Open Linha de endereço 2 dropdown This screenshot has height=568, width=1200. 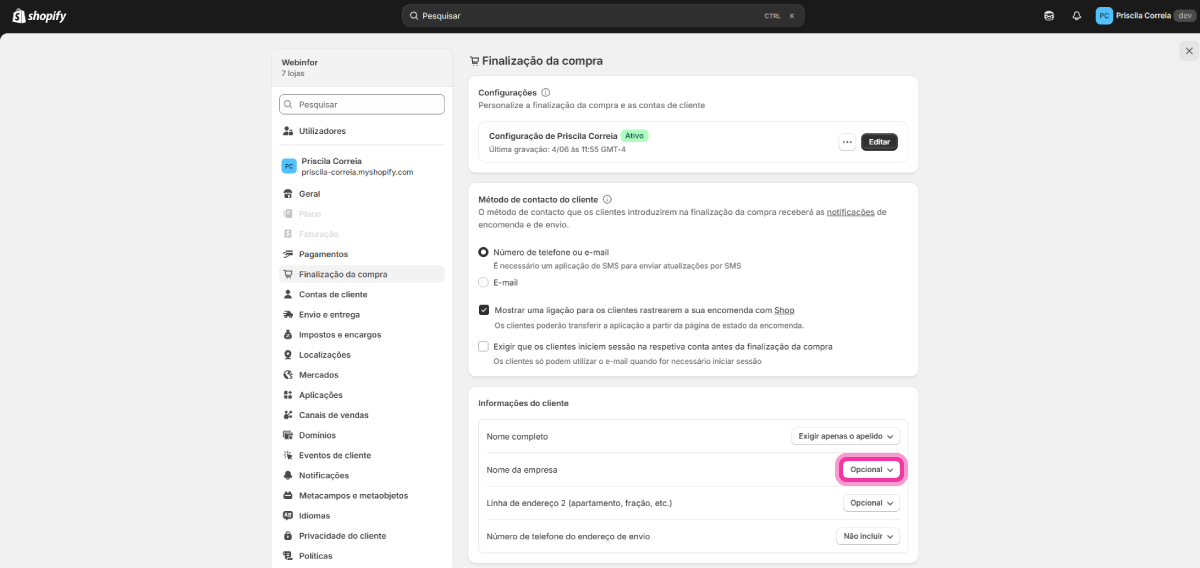[872, 503]
